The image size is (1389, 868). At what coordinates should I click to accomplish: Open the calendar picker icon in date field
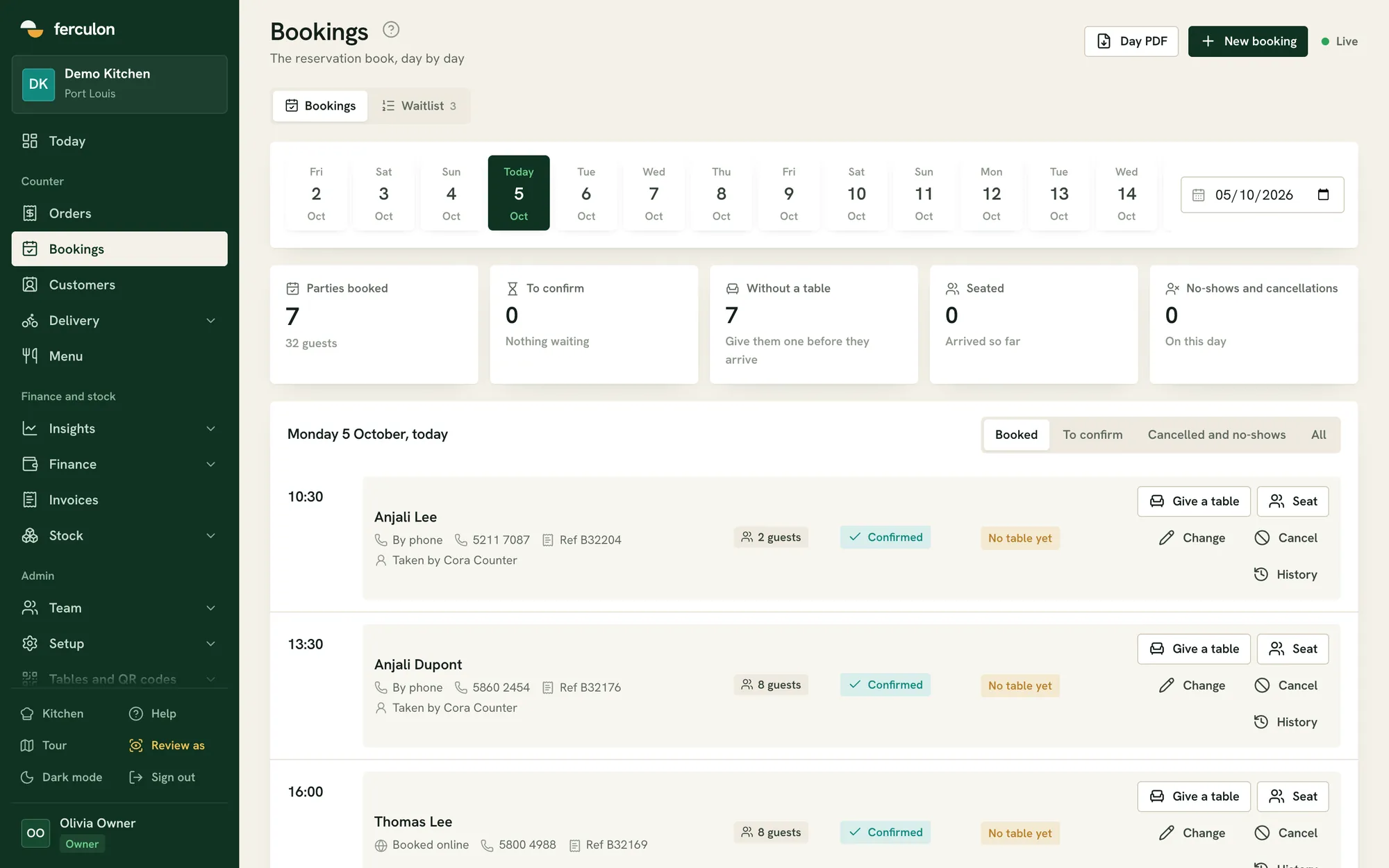click(x=1323, y=194)
